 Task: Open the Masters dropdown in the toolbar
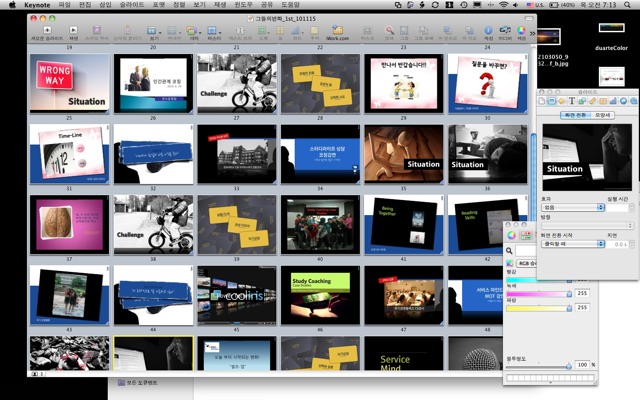coord(213,31)
